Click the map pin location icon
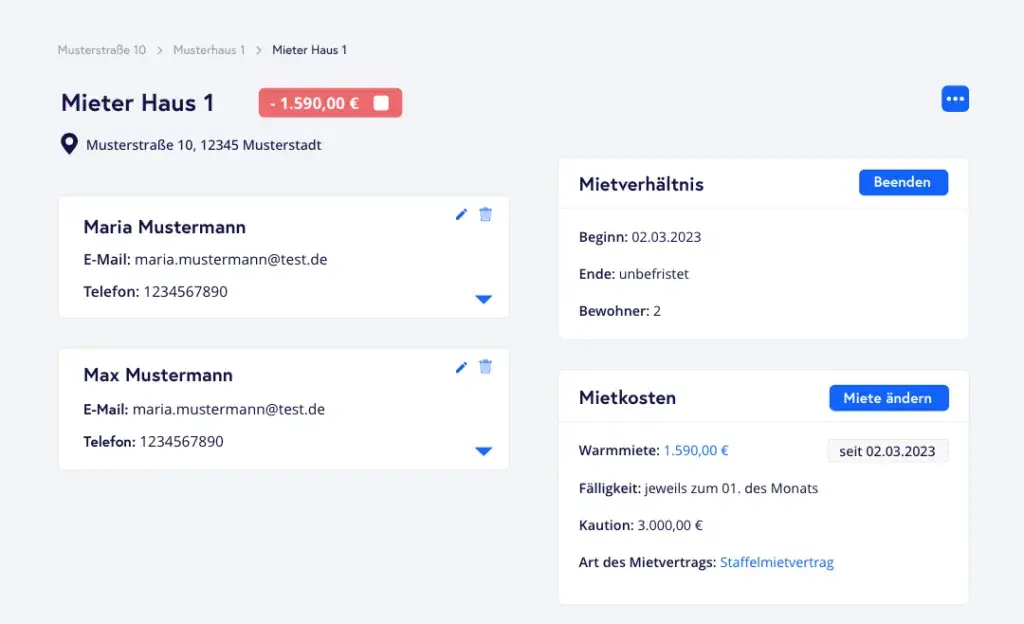Screen dimensions: 1024x624 [69, 145]
